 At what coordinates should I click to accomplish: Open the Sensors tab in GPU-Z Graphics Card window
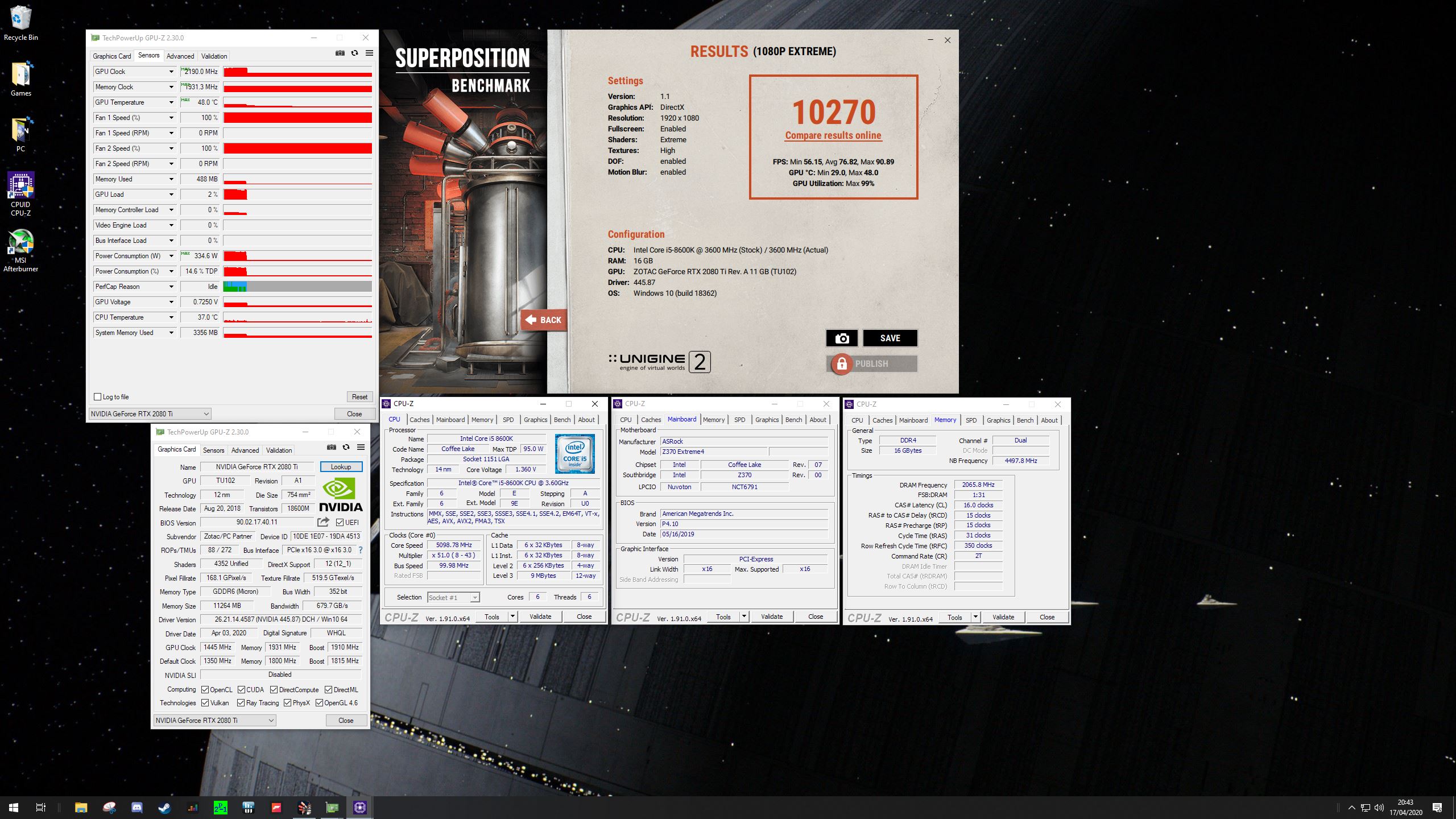(x=213, y=450)
